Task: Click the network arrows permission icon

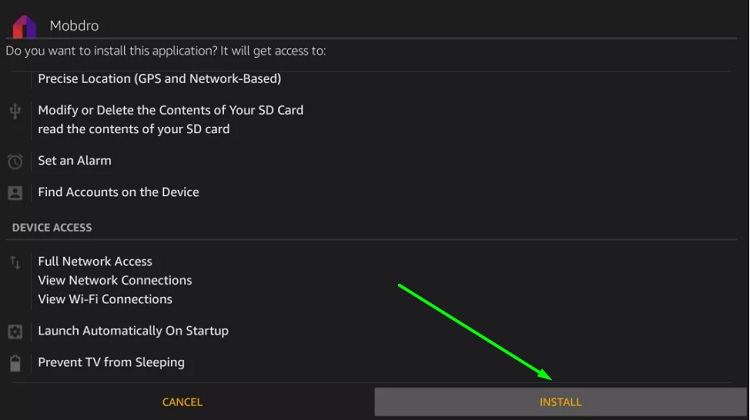Action: (x=15, y=262)
